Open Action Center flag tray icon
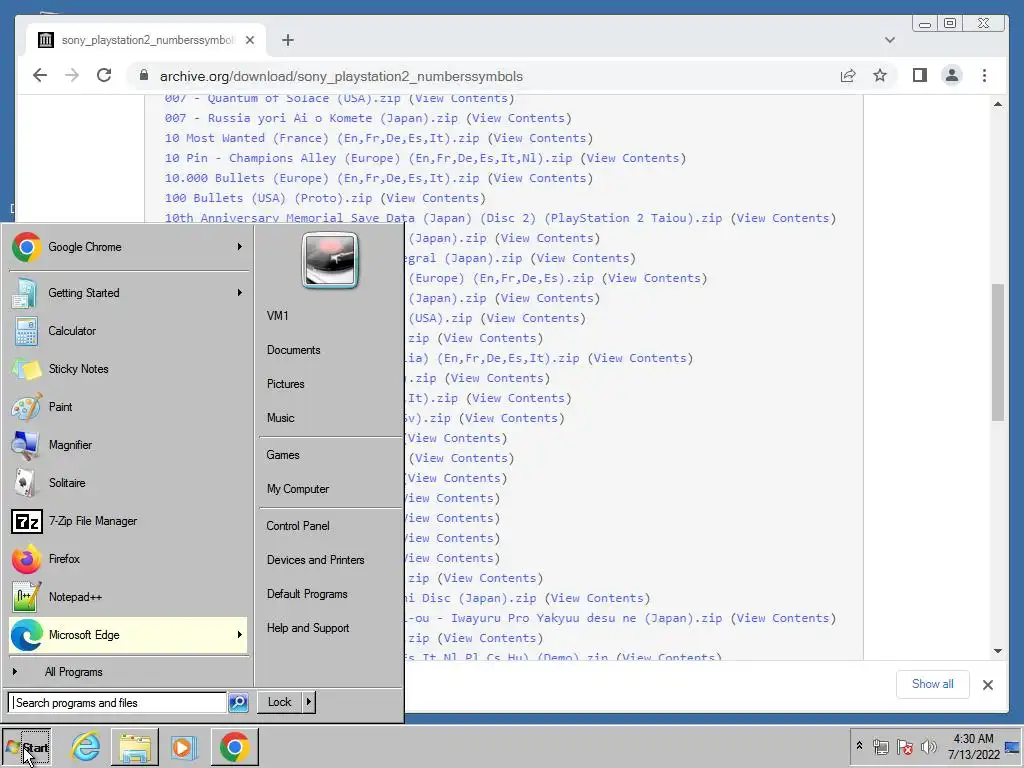Image resolution: width=1024 pixels, height=768 pixels. [904, 747]
